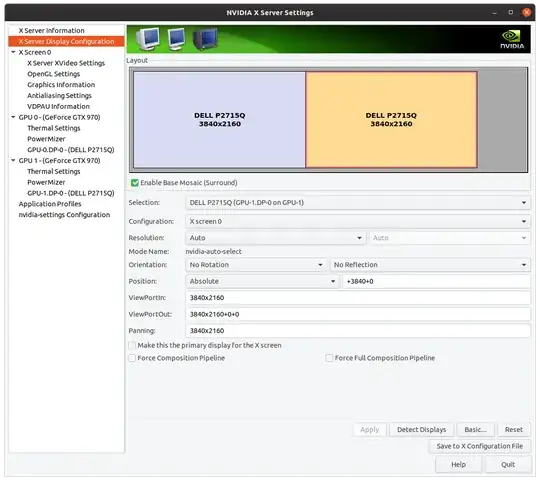Screen dimensions: 540x481
Task: Click Save to X Configuration File
Action: coord(479,446)
